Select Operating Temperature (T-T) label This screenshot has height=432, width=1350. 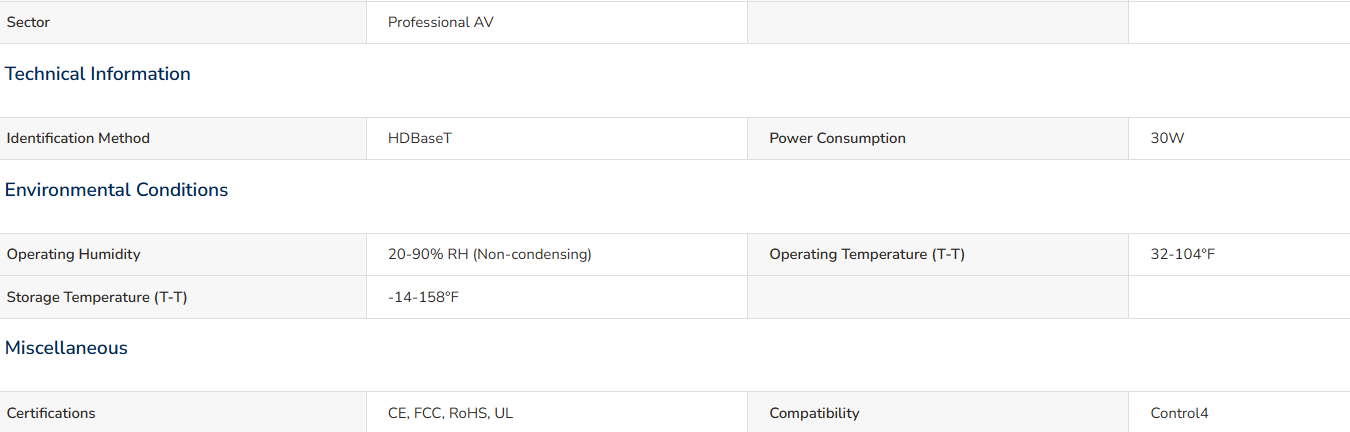click(867, 254)
